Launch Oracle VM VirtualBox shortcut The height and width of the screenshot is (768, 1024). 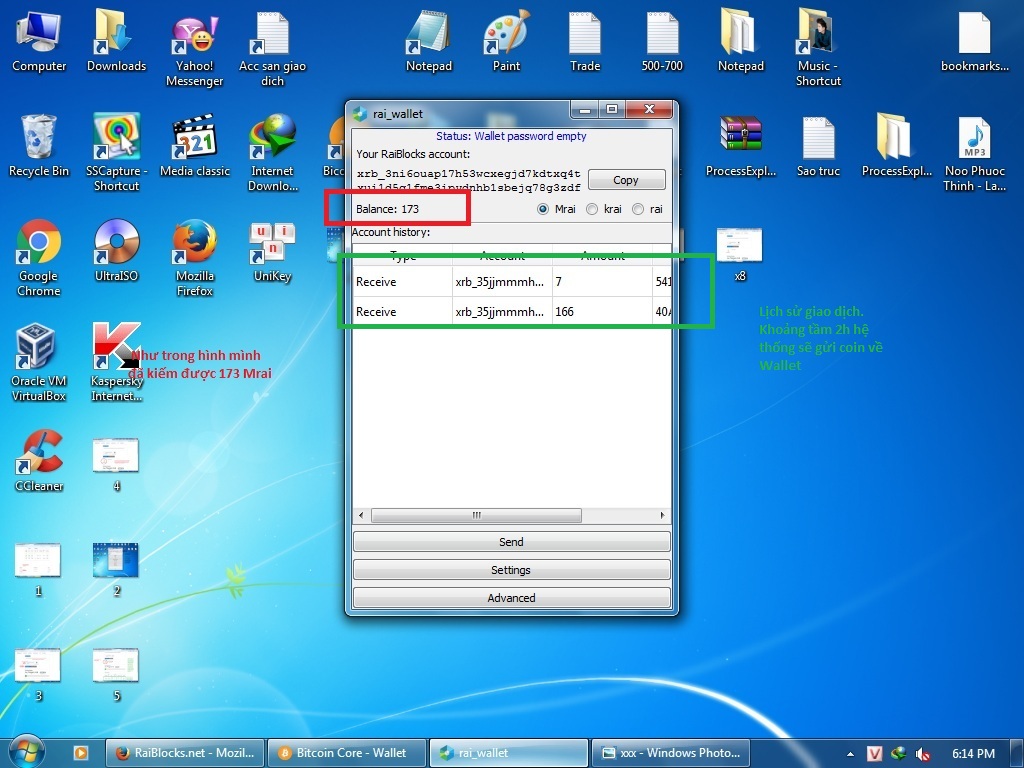[38, 349]
